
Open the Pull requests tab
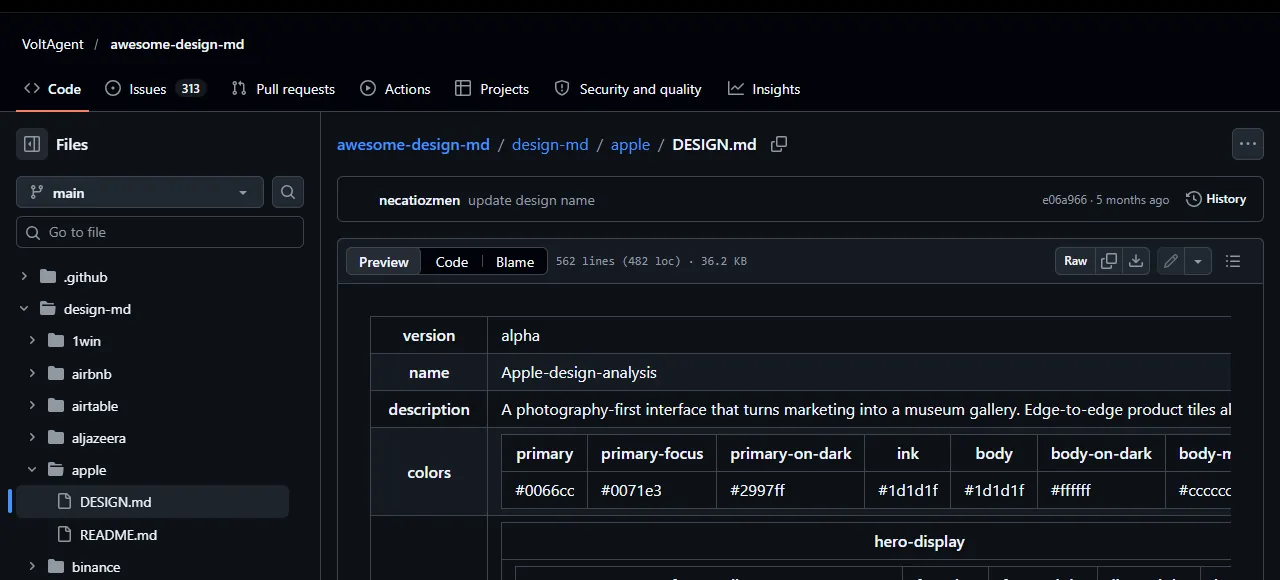(x=283, y=89)
